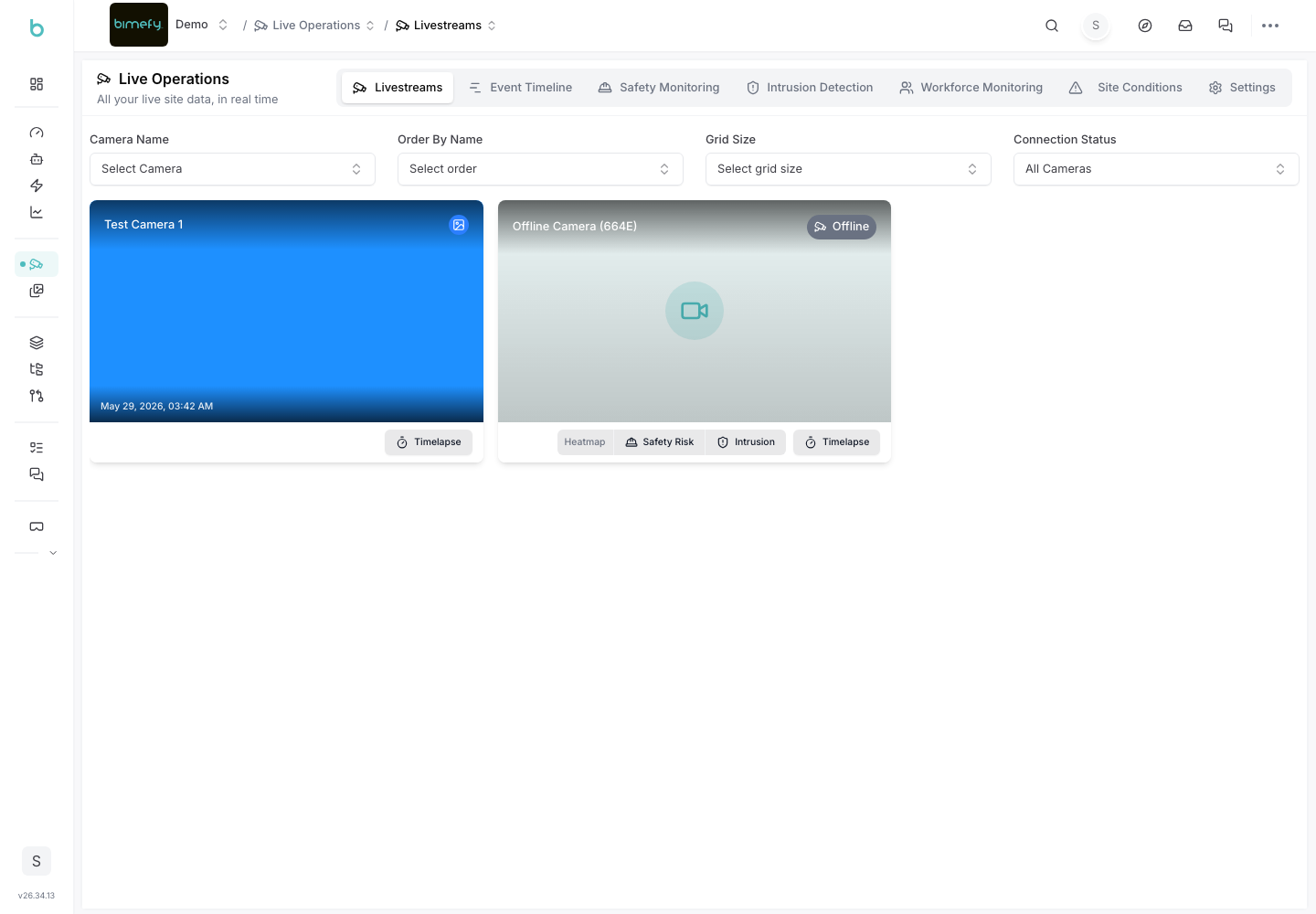The height and width of the screenshot is (914, 1316).
Task: Switch to the Event Timeline tab
Action: coord(520,88)
